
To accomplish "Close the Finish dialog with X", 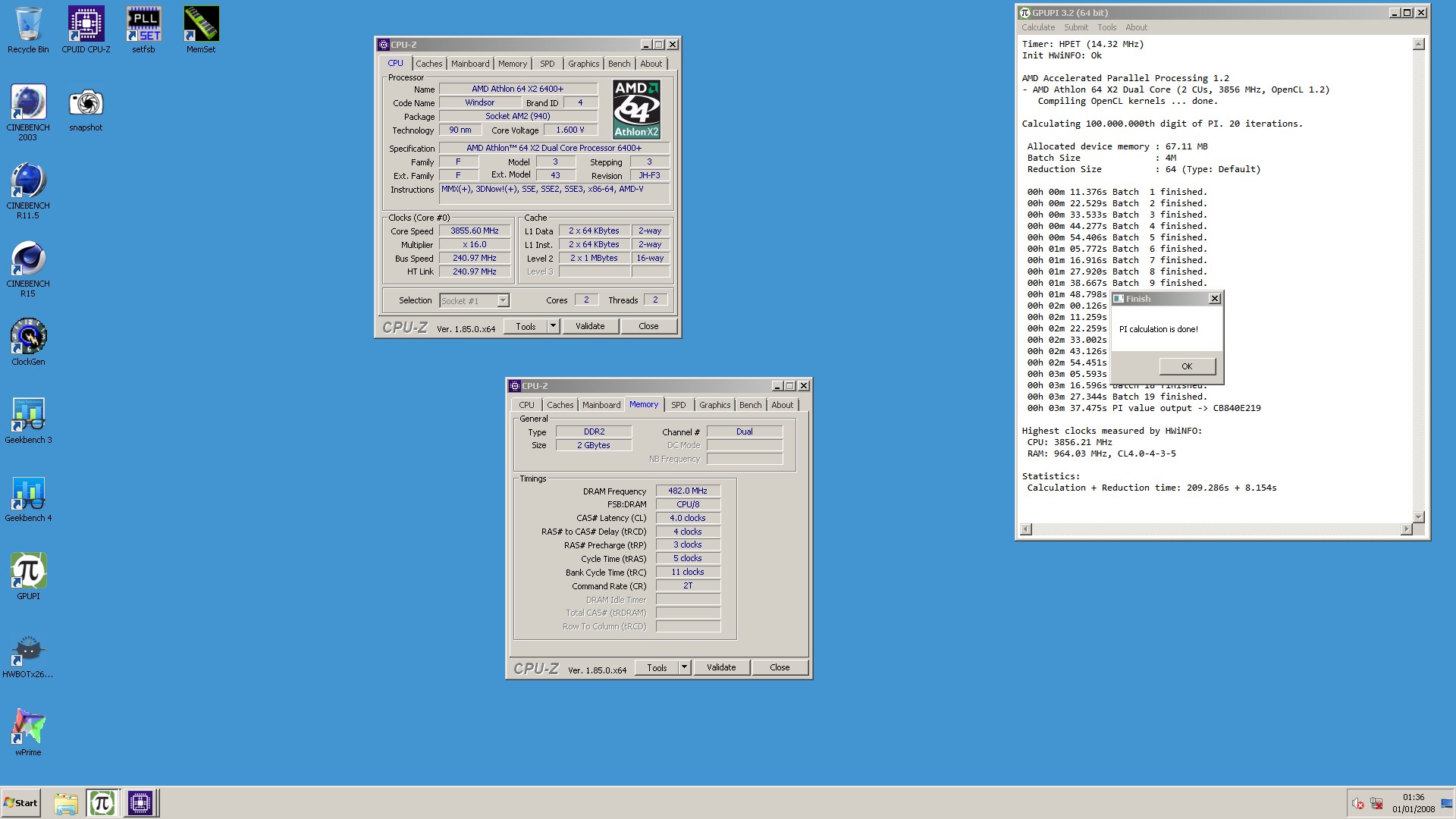I will (1214, 299).
